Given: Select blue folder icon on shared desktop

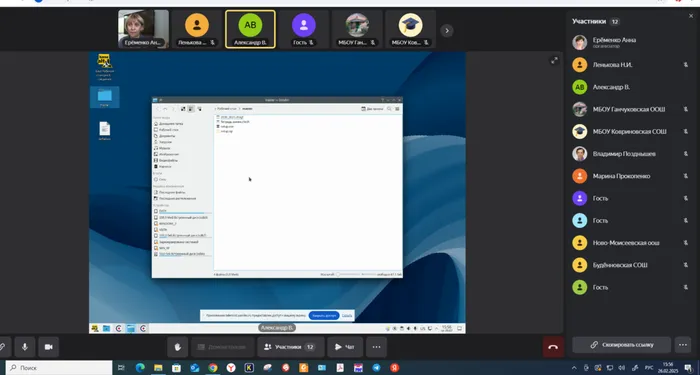Looking at the screenshot, I should click(x=104, y=96).
